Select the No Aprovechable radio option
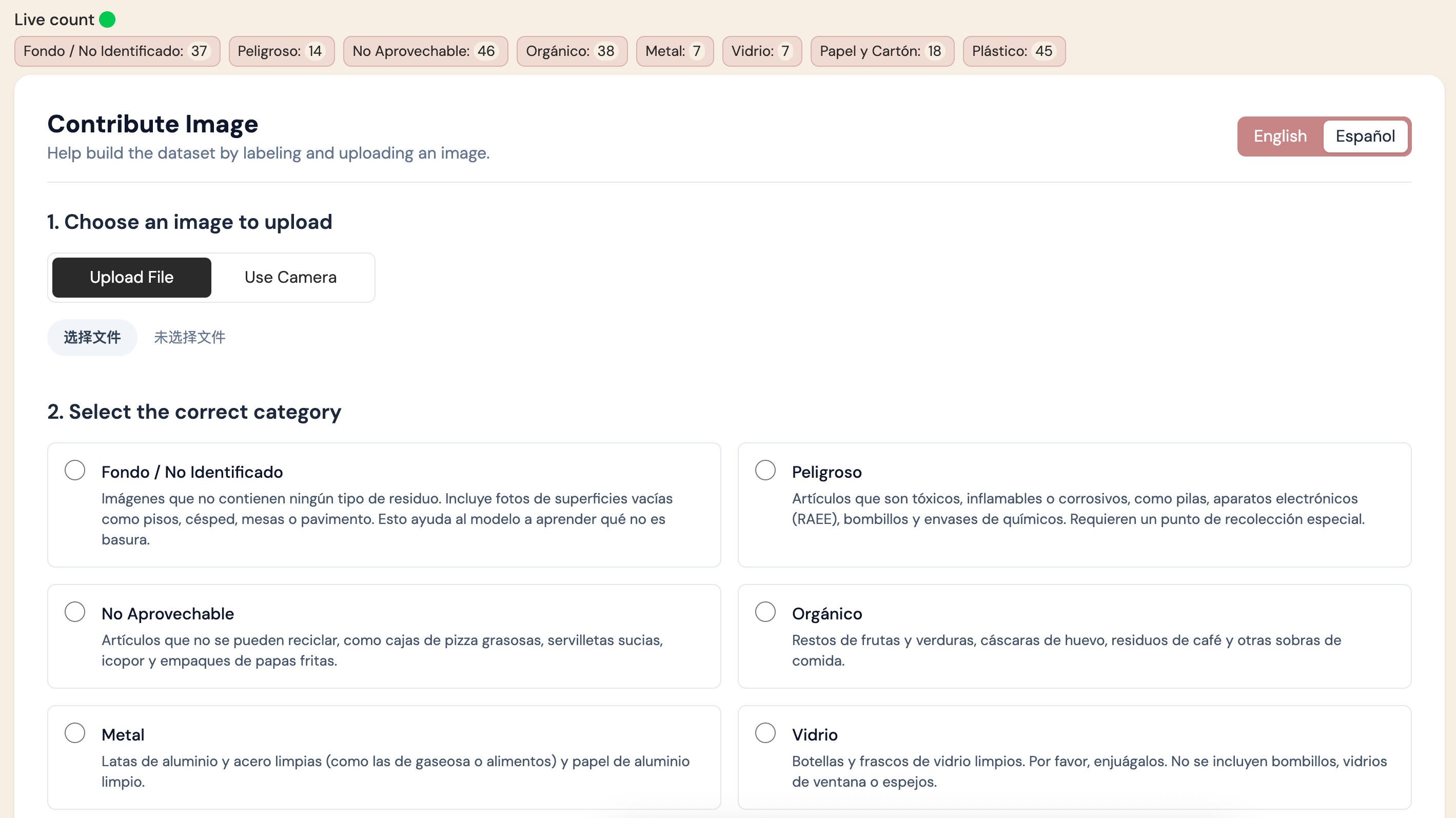Screen dimensions: 1456x818 pyautogui.click(x=74, y=612)
